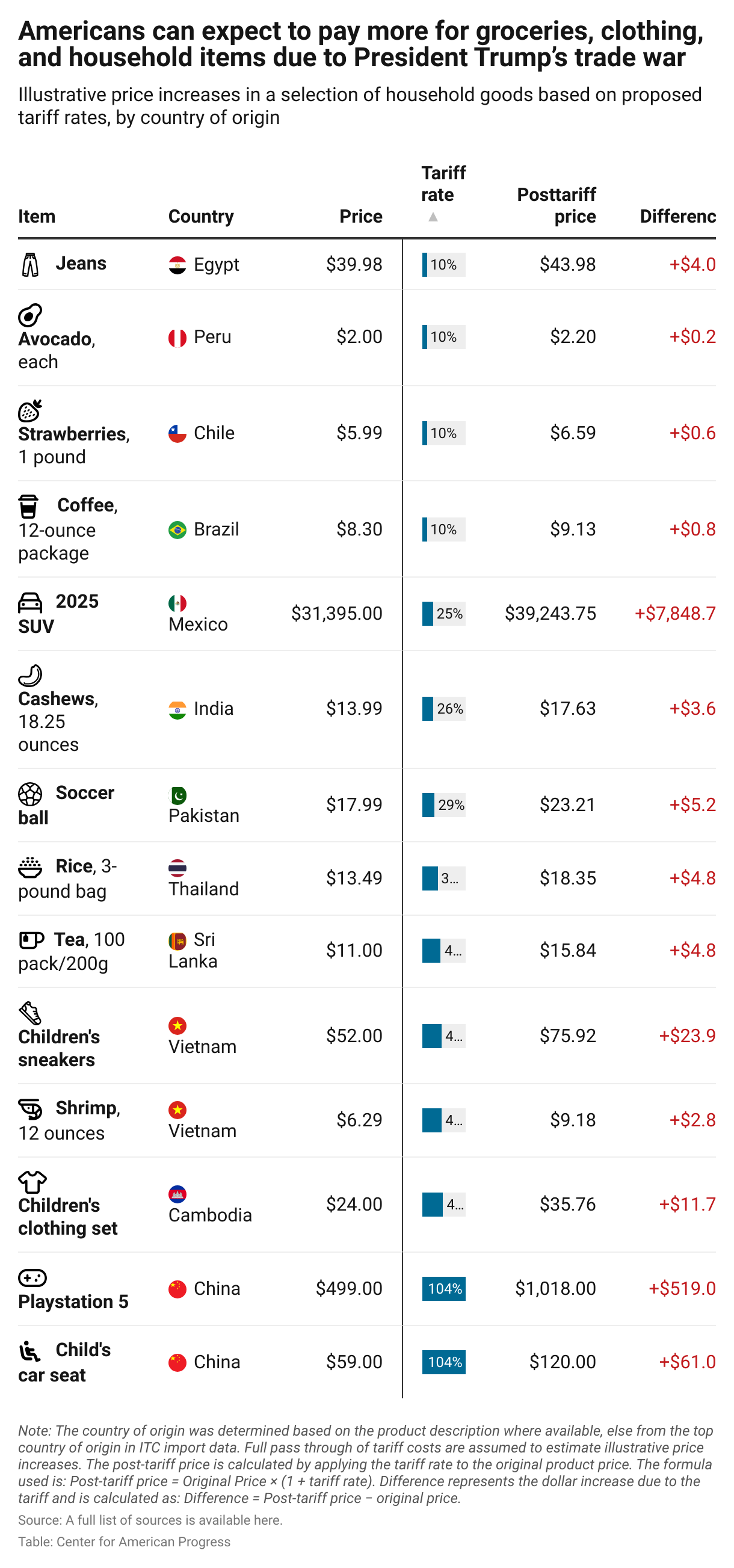Sort by Posttariff price column header
The image size is (734, 1568).
[x=557, y=205]
